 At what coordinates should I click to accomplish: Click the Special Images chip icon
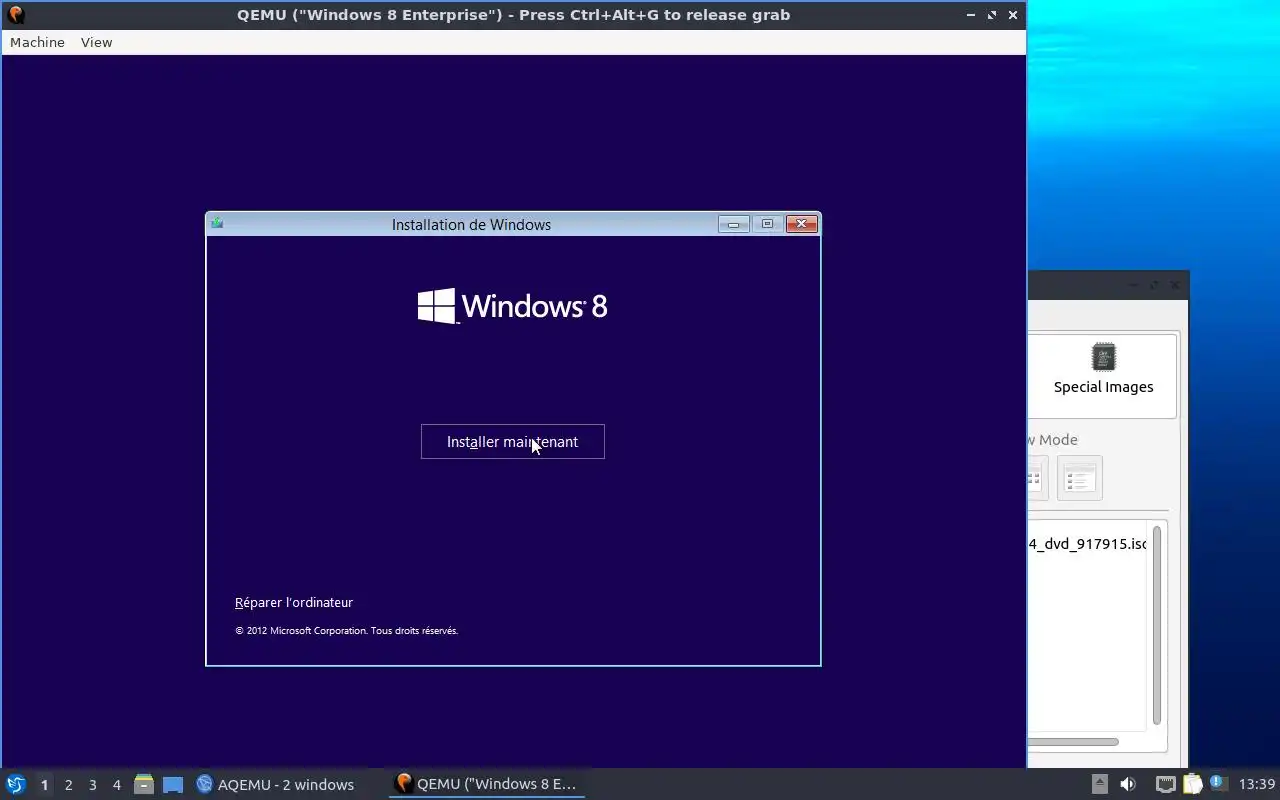1103,357
